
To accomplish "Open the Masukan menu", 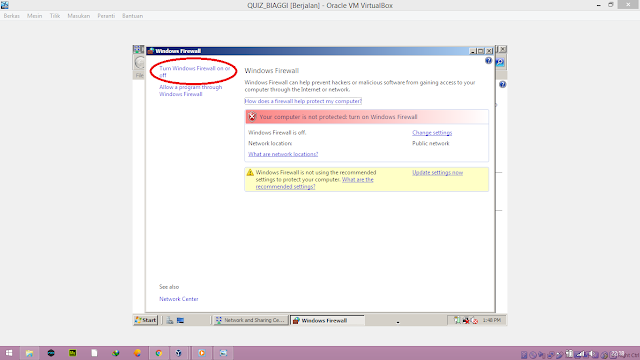I will [x=78, y=16].
